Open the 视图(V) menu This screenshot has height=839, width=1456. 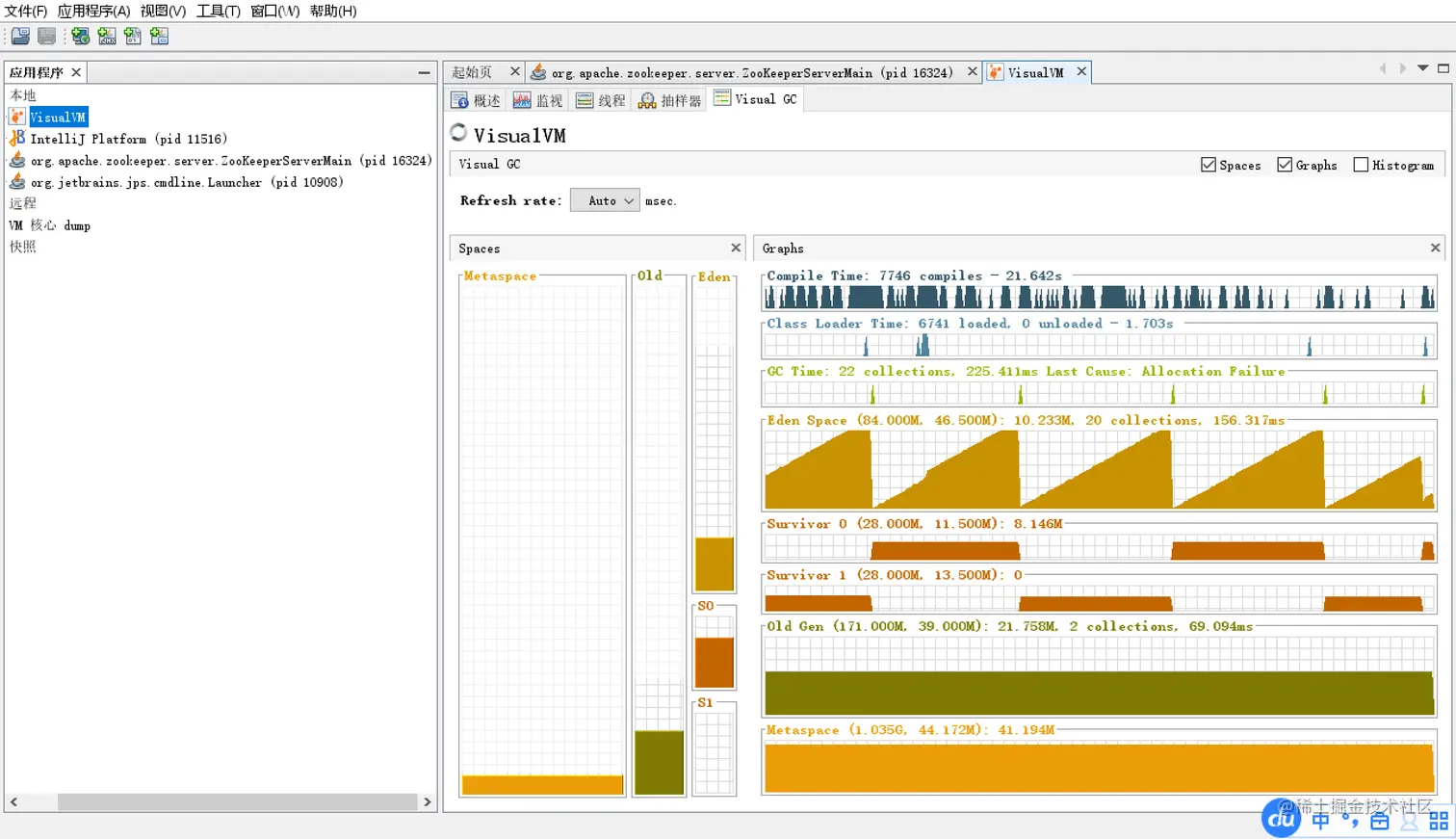(x=163, y=11)
